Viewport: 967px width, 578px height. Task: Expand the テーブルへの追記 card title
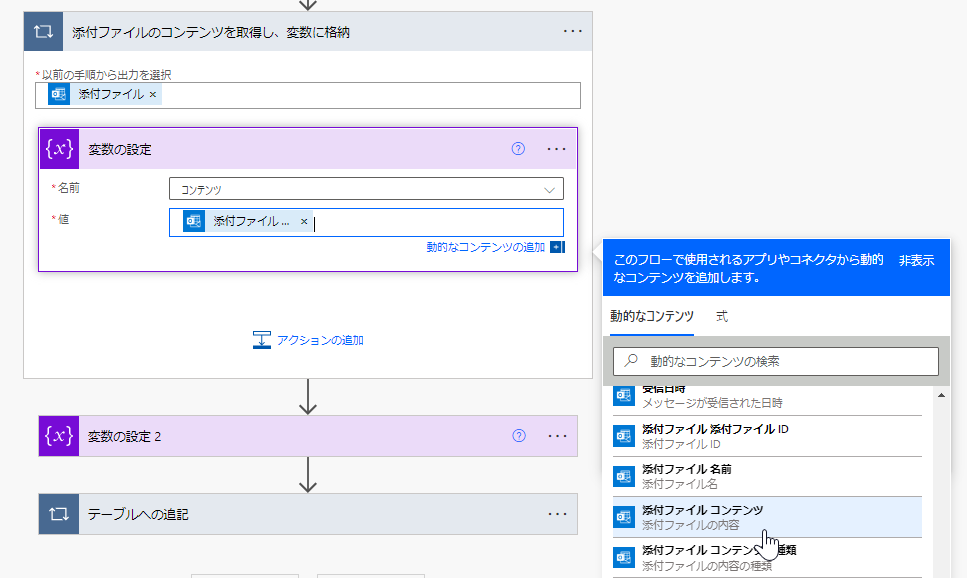(x=138, y=514)
